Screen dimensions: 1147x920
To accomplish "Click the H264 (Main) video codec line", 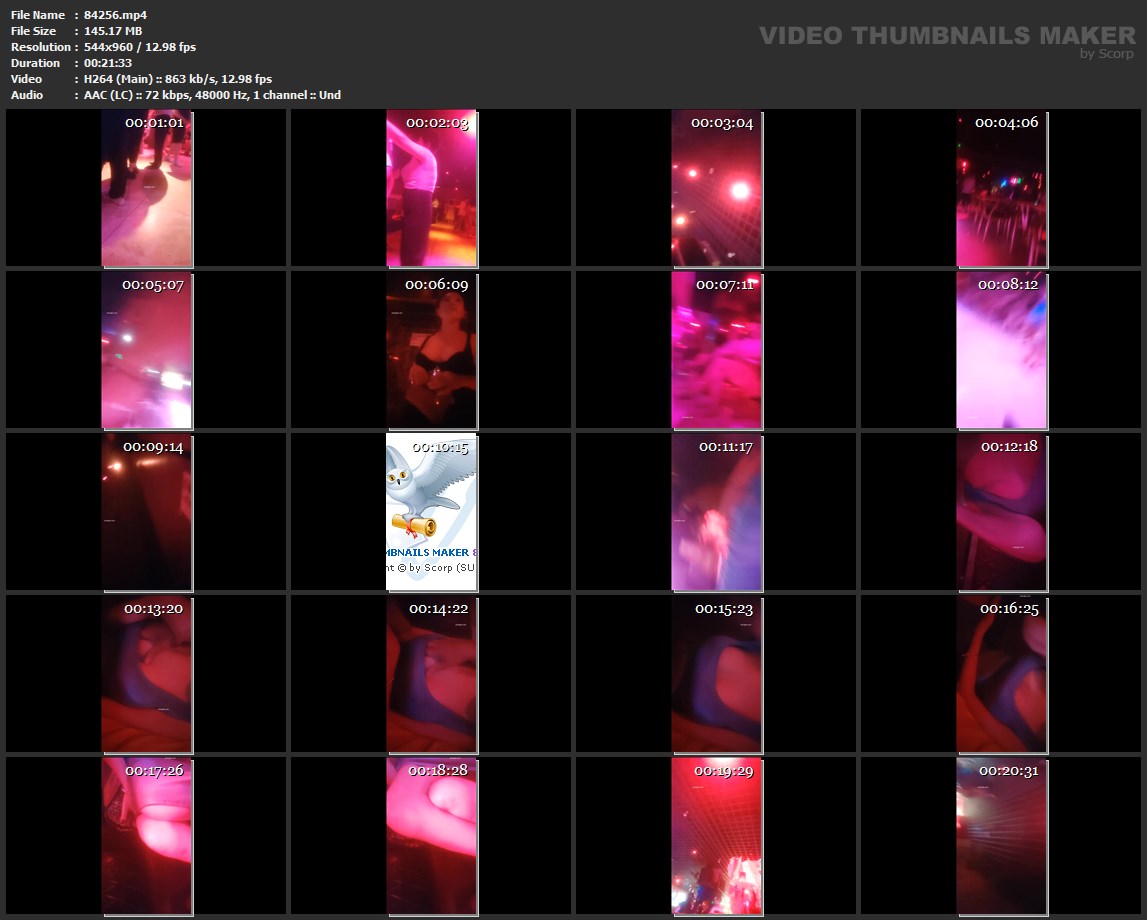I will [178, 79].
